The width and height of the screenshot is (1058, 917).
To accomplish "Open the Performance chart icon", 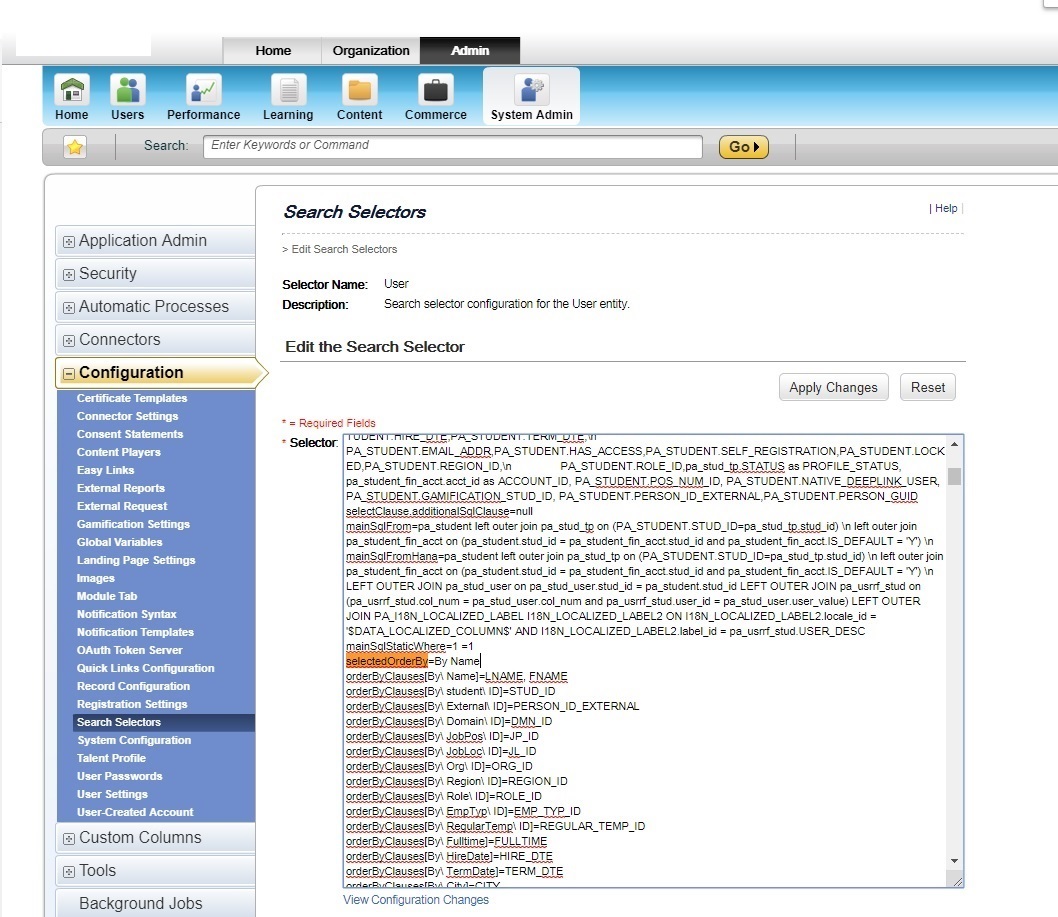I will pyautogui.click(x=203, y=90).
